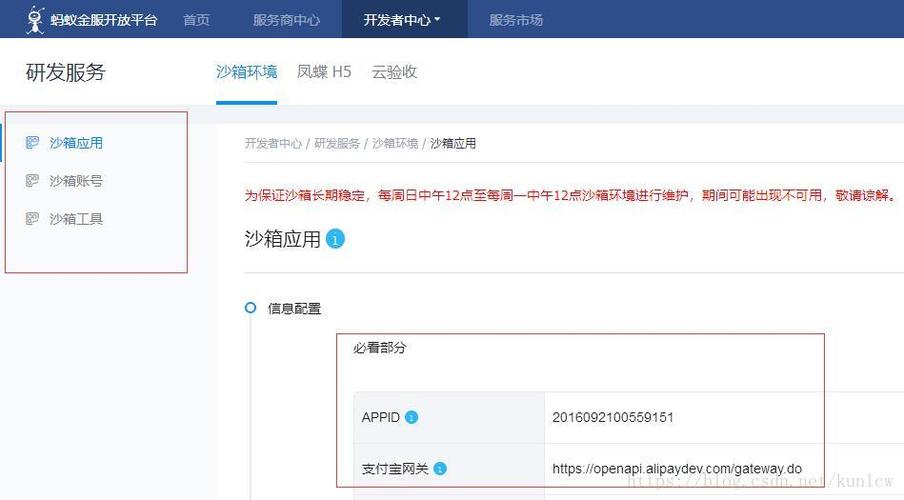Click the 沙箱工具 sidebar icon
Image resolution: width=904 pixels, height=500 pixels.
pyautogui.click(x=32, y=219)
